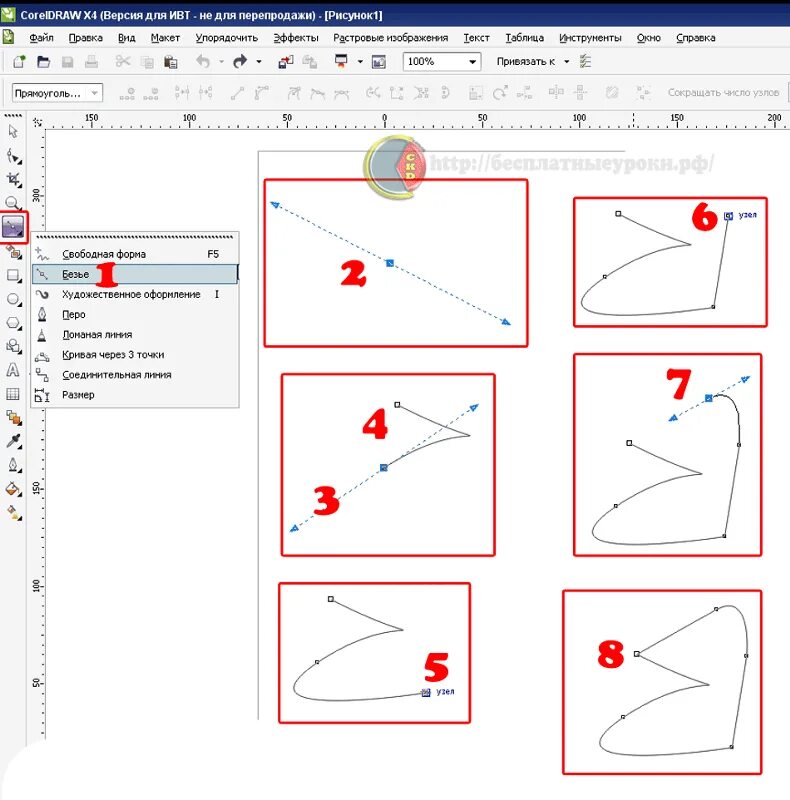Click the Import icon
This screenshot has width=790, height=800.
[x=286, y=62]
